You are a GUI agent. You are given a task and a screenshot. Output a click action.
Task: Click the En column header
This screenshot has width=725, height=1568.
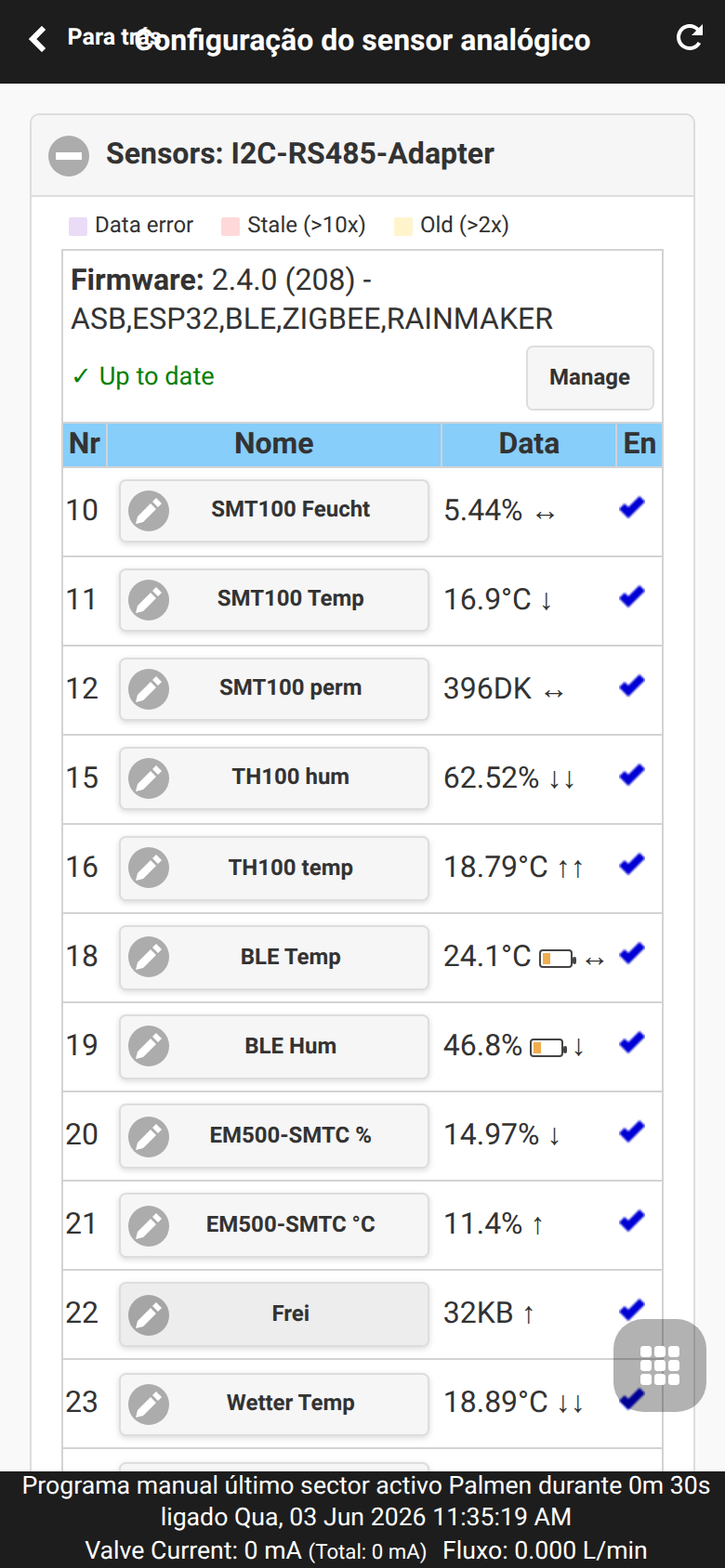(639, 444)
